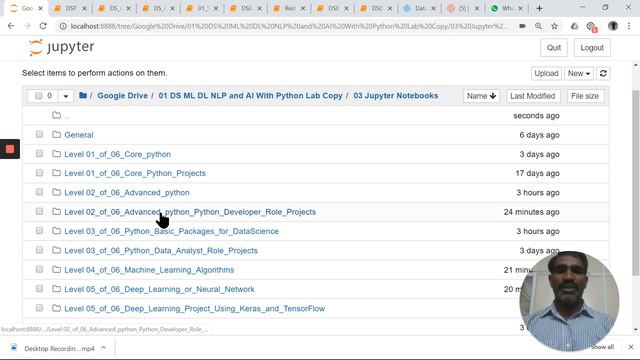Click the page vertical scrollbar
The width and height of the screenshot is (640, 360).
[x=636, y=182]
